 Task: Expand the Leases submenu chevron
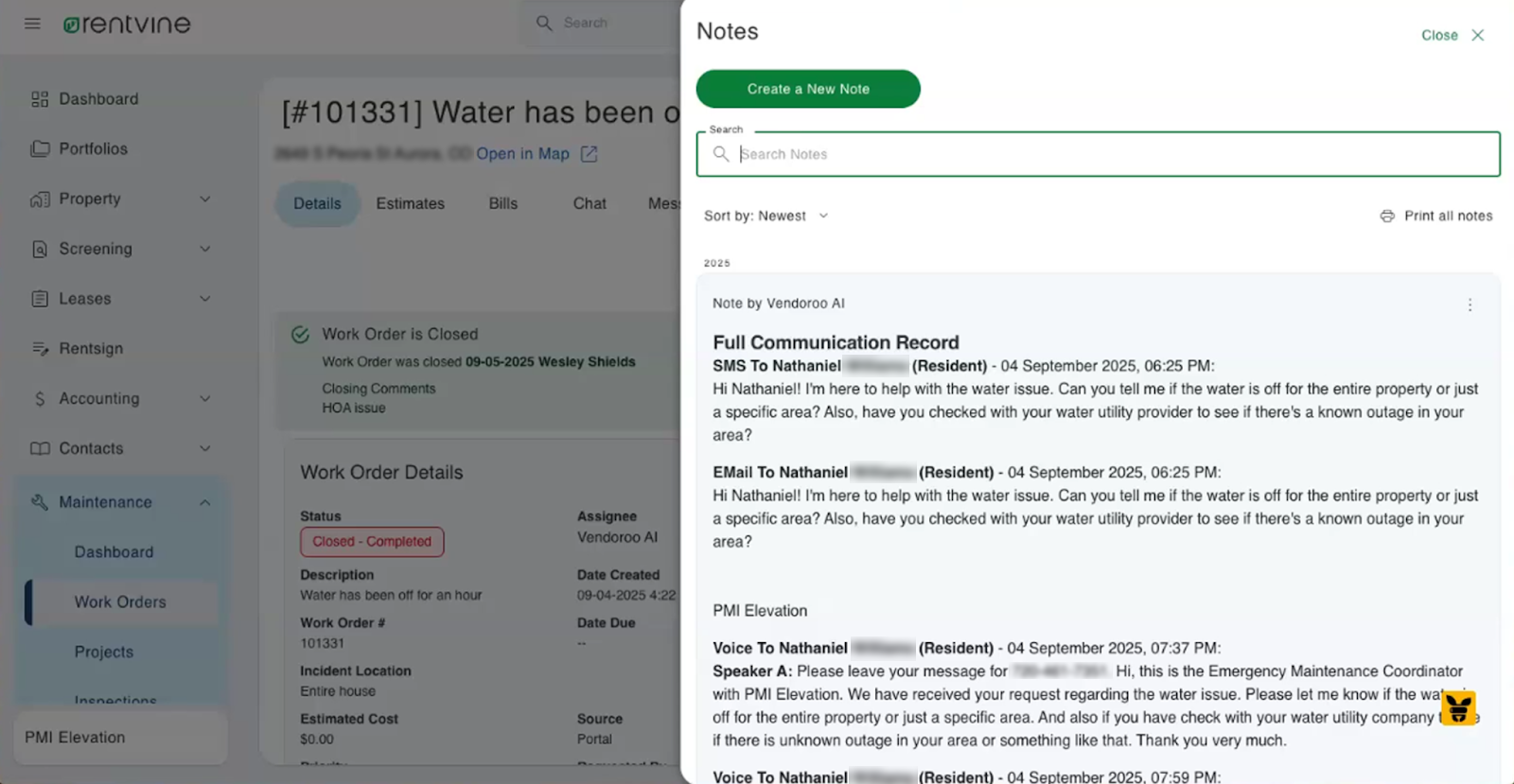tap(205, 299)
